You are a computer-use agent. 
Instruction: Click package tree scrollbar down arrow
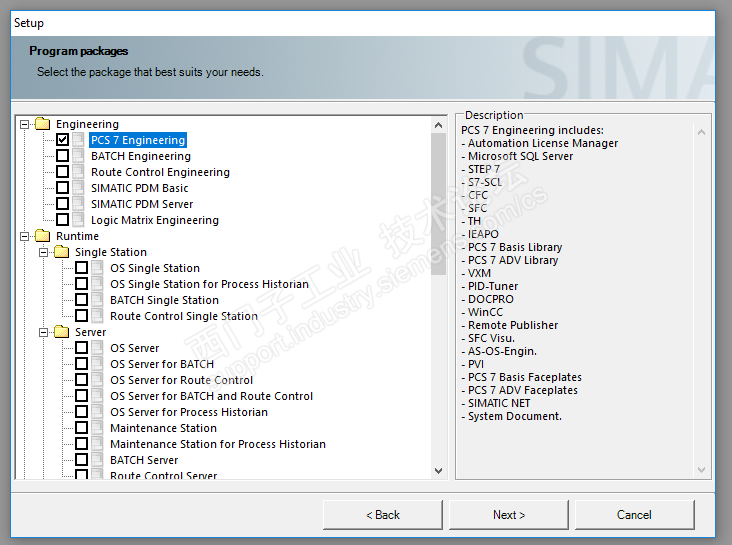(438, 470)
